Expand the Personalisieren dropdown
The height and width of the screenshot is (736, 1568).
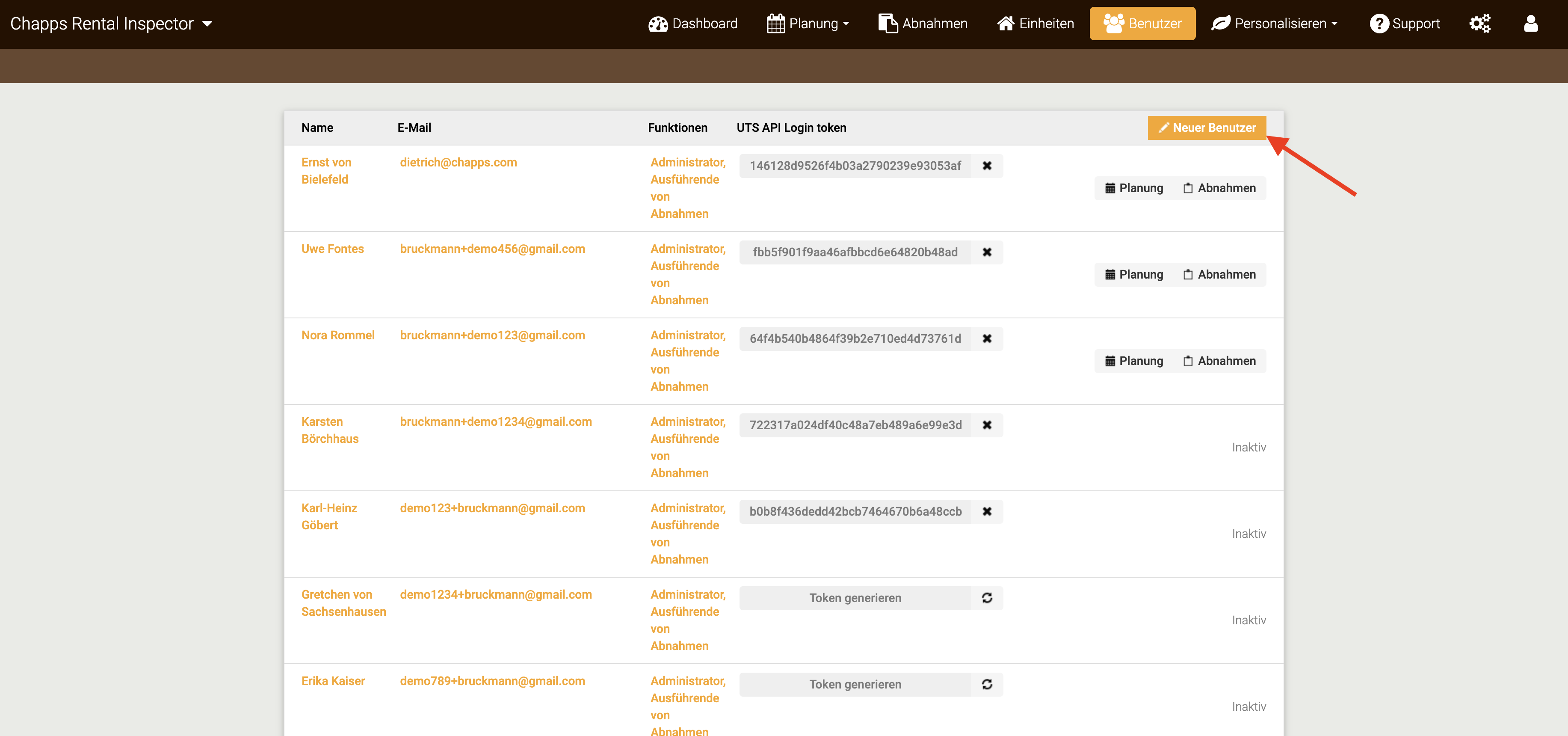[x=1275, y=24]
